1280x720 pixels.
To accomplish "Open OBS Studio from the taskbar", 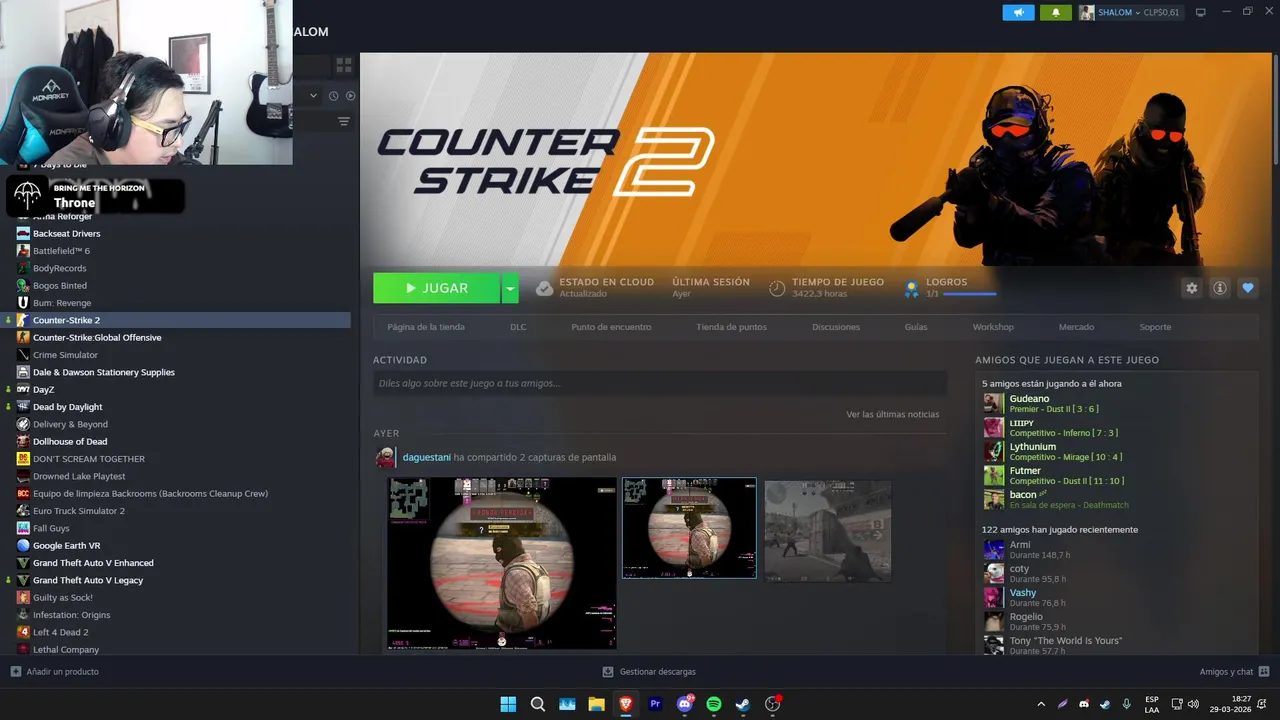I will [773, 704].
